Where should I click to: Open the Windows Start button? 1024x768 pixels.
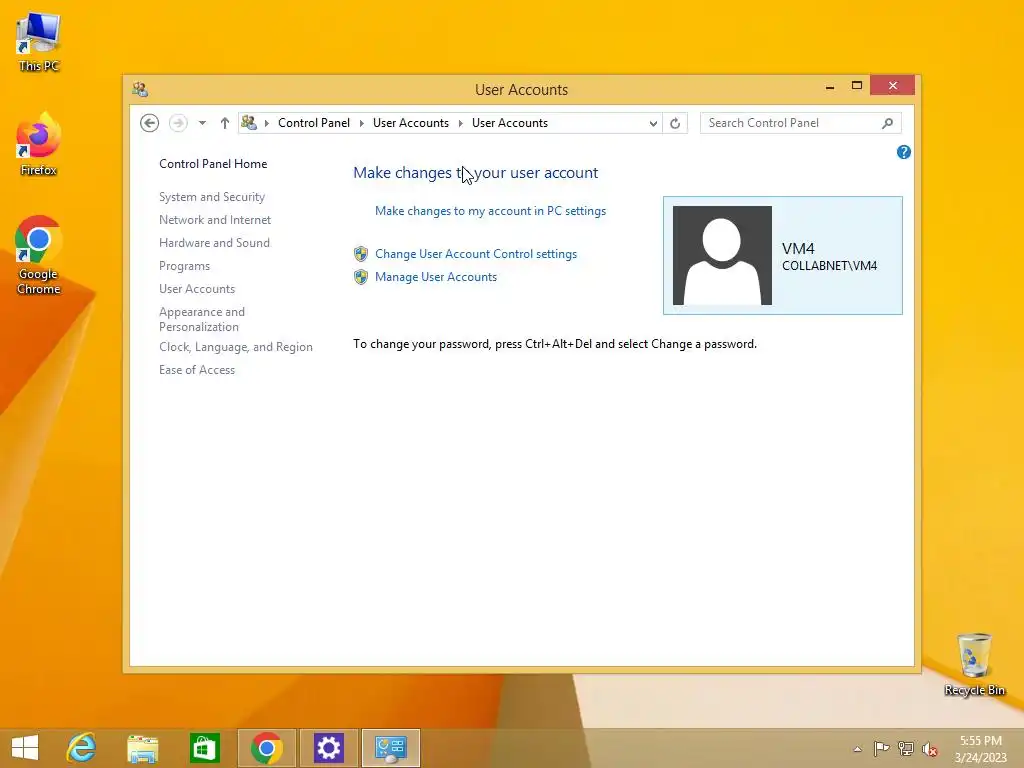click(x=25, y=748)
